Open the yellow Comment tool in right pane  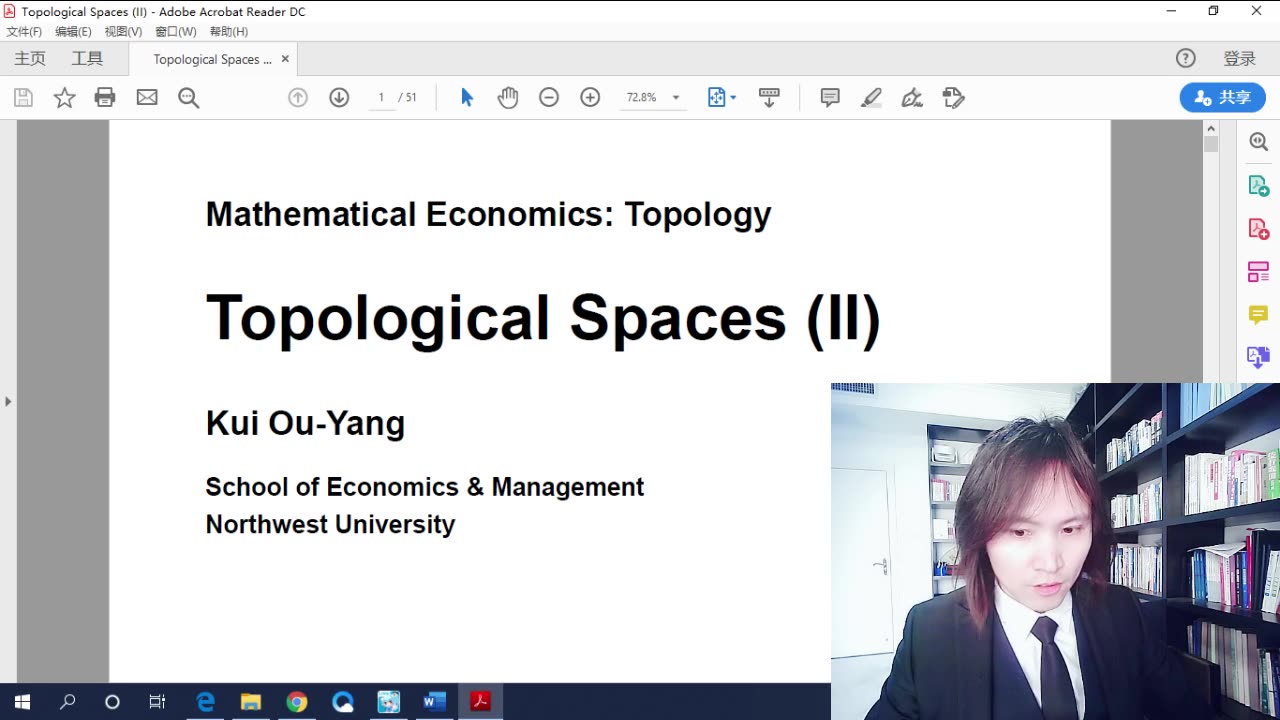click(1259, 315)
